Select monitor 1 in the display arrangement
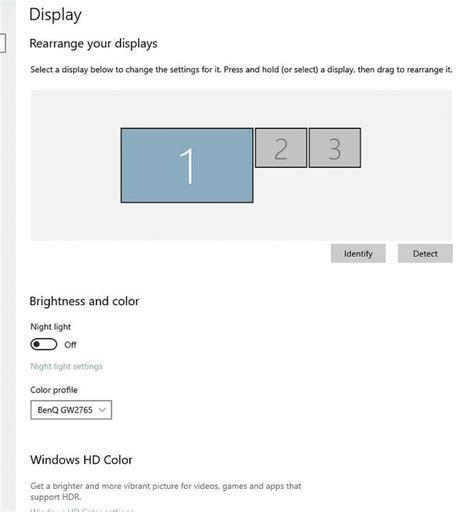This screenshot has width=474, height=512. [187, 165]
